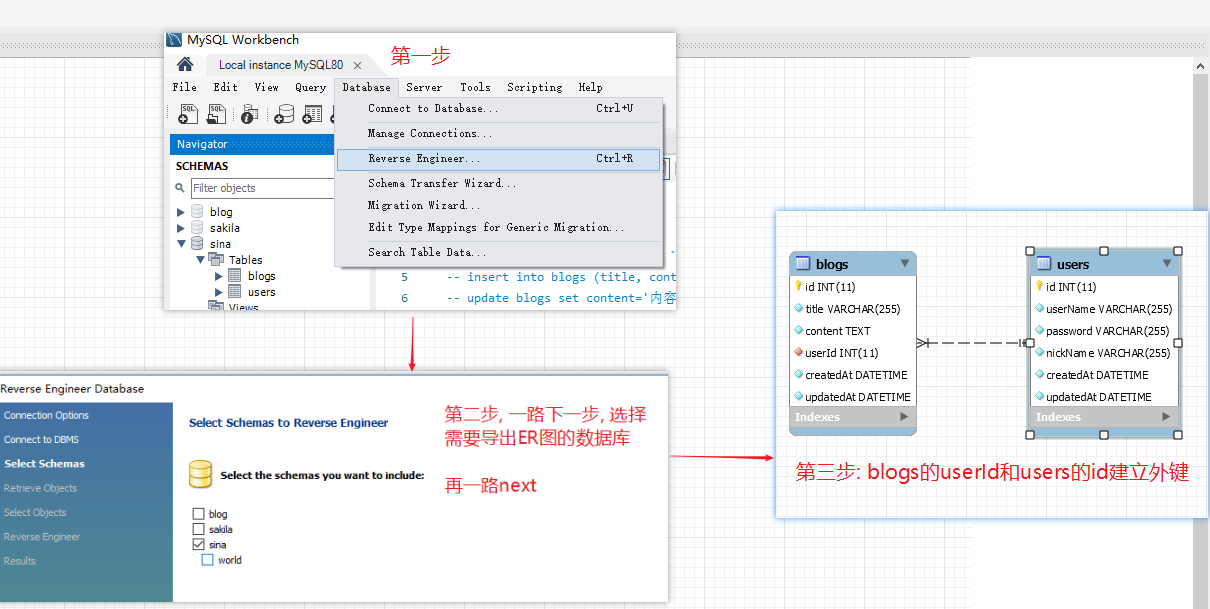This screenshot has width=1210, height=609.
Task: Click the users table icon in navigator
Action: click(x=235, y=292)
